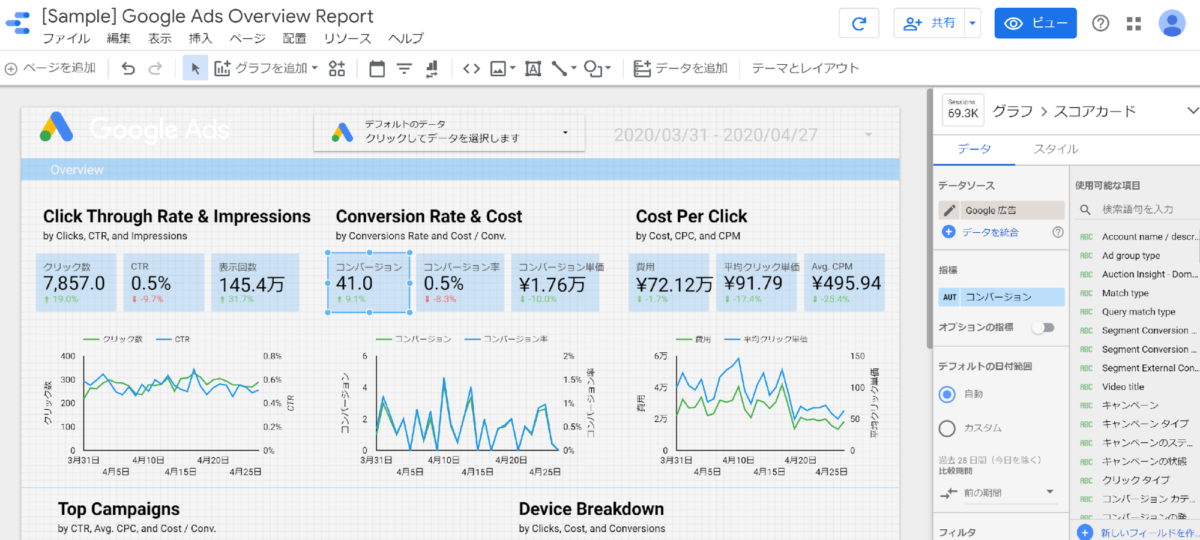Viewport: 1200px width, 540px height.
Task: Insert a filter control
Action: [x=405, y=68]
